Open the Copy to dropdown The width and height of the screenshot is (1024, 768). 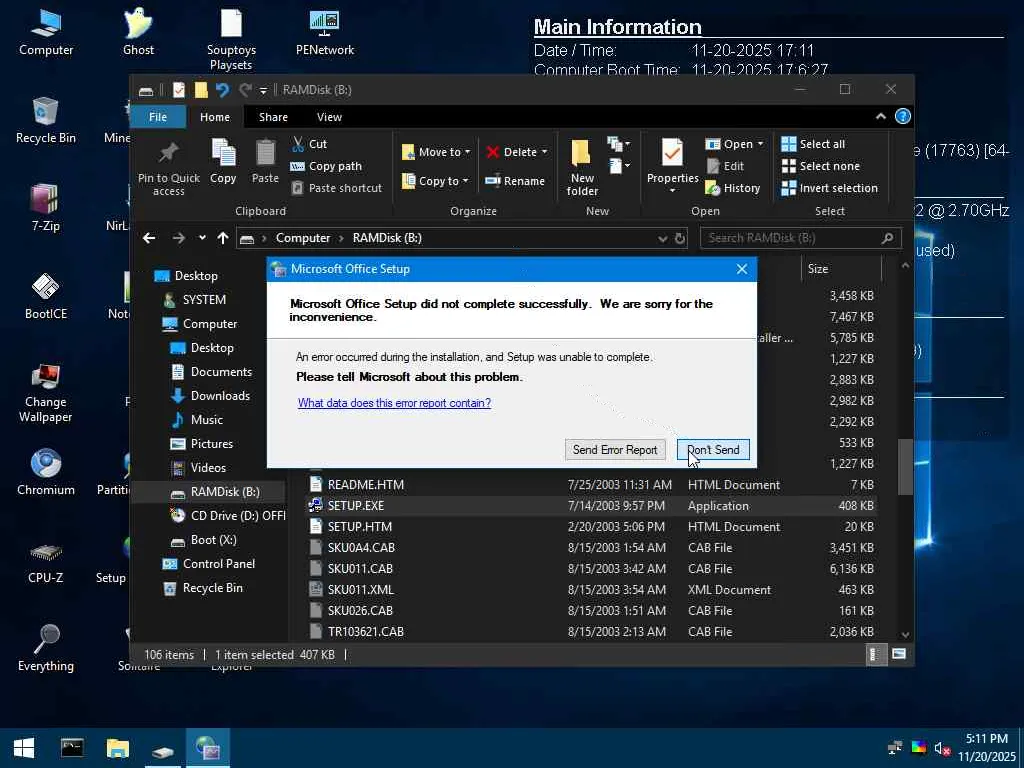pyautogui.click(x=435, y=181)
